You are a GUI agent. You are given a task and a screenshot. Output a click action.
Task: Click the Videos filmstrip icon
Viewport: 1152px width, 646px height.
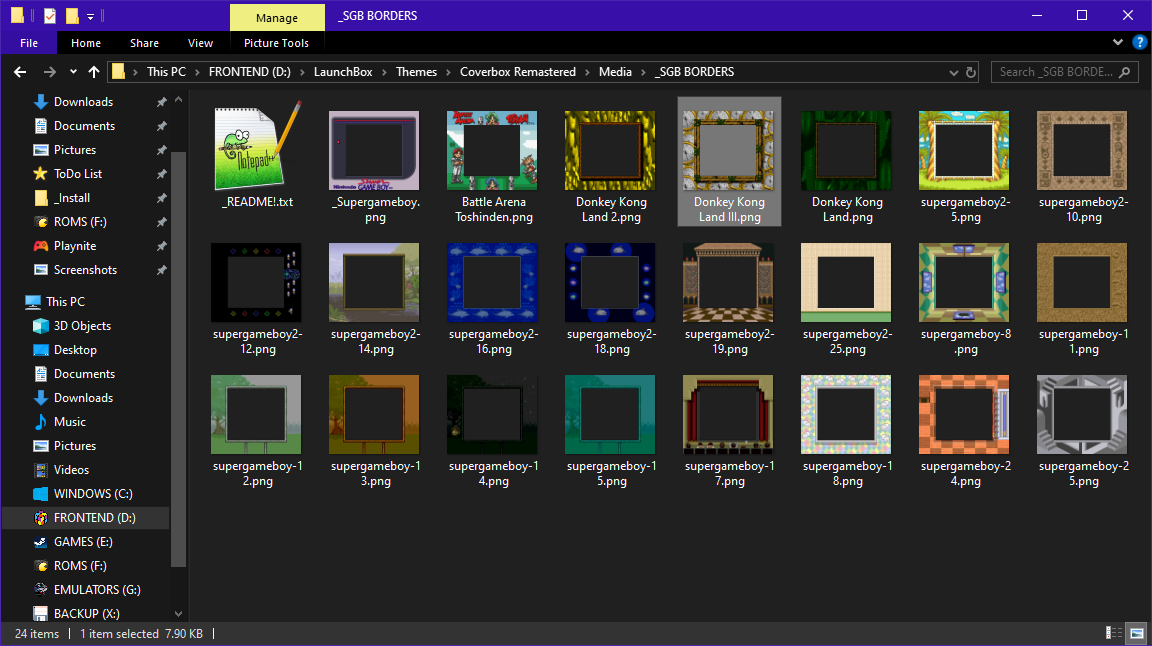click(x=41, y=470)
